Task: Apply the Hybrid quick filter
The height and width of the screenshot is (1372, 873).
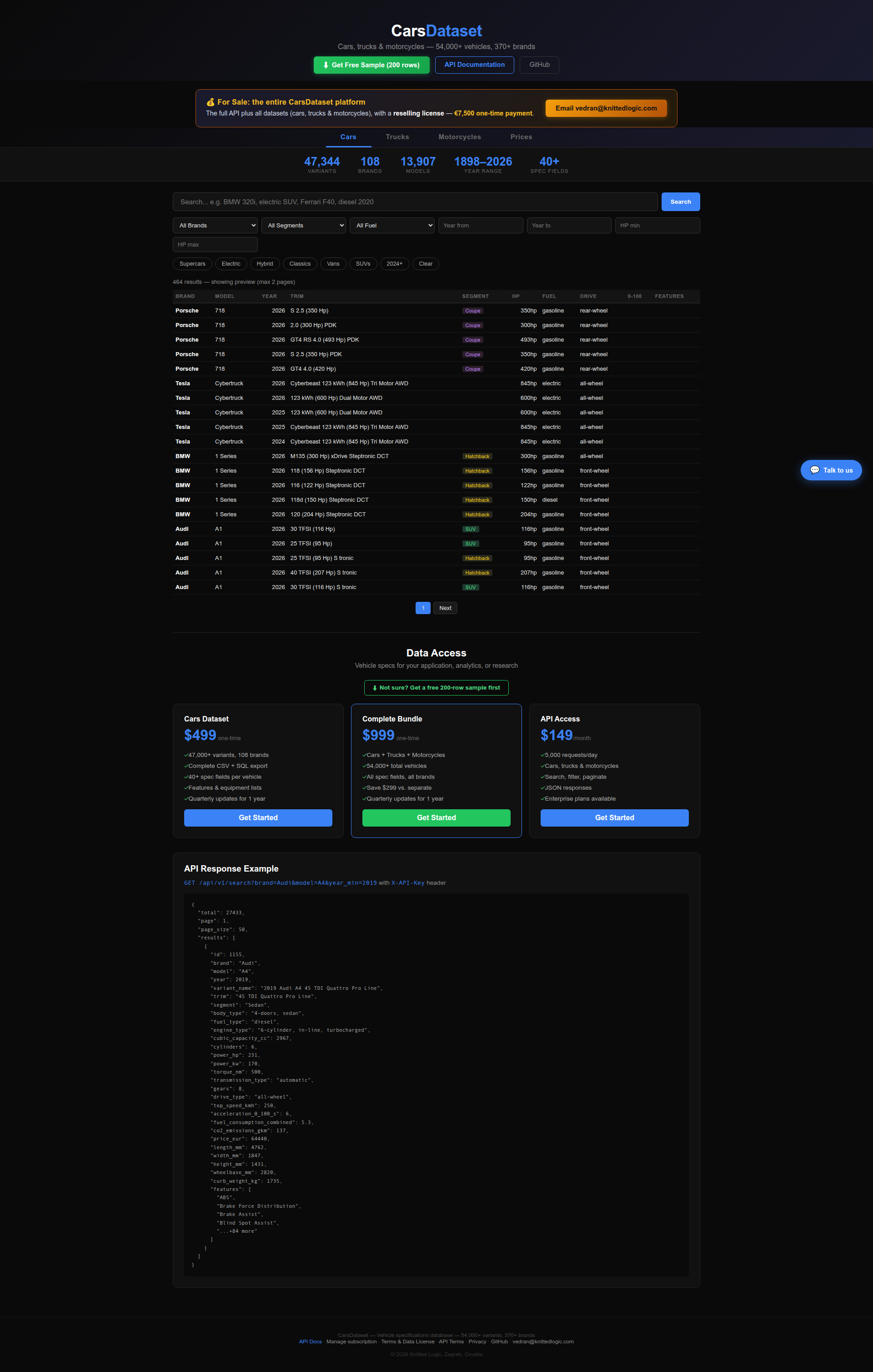Action: 265,264
